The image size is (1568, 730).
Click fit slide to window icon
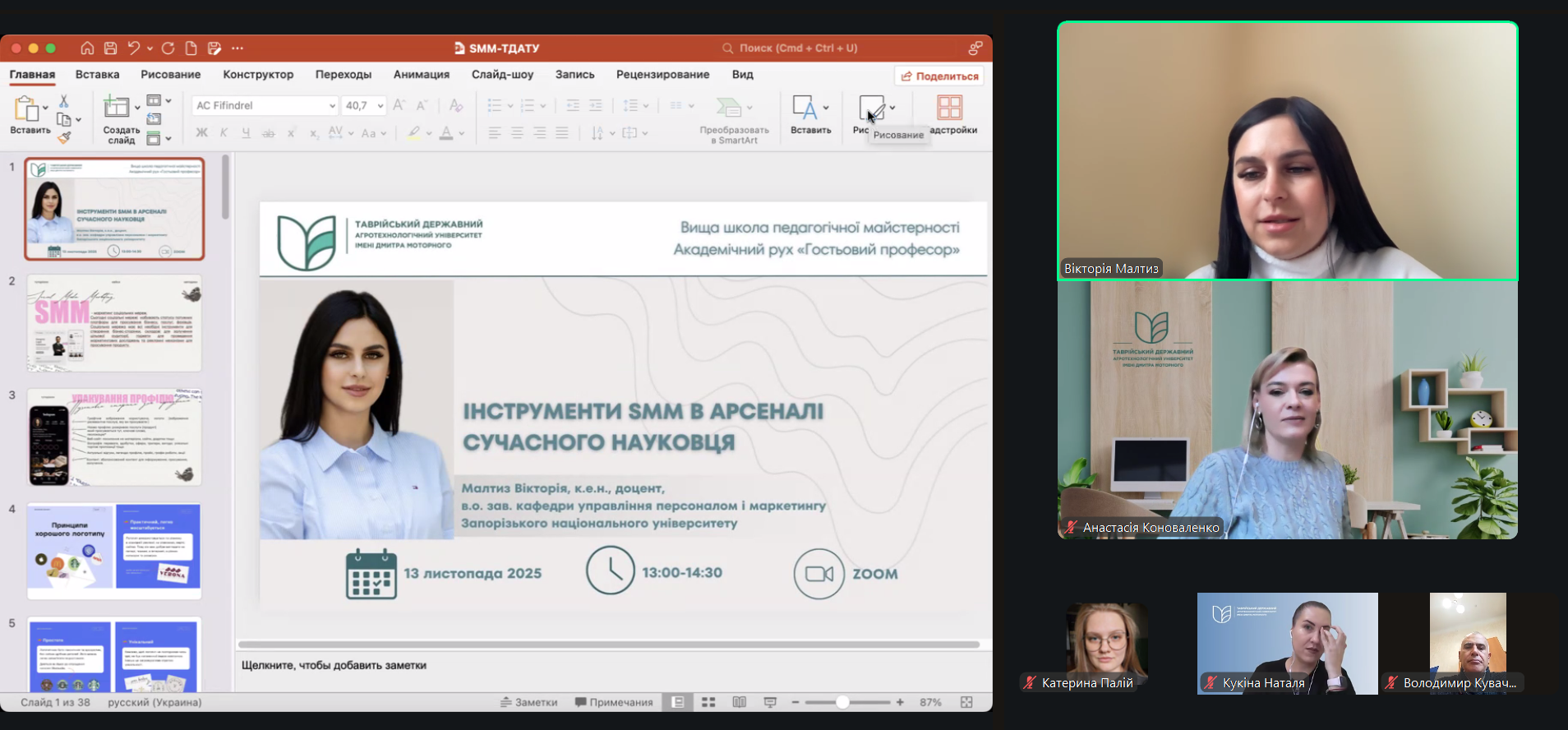point(966,702)
